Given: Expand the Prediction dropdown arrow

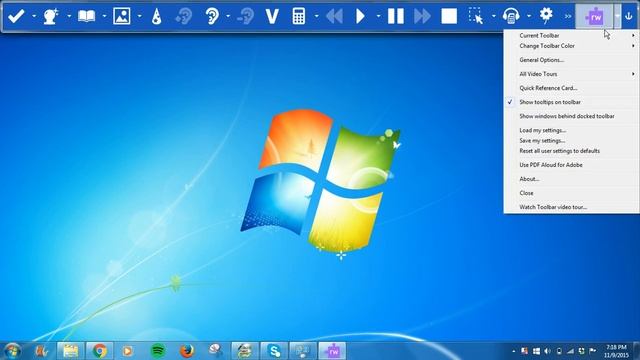Looking at the screenshot, I should click(69, 16).
